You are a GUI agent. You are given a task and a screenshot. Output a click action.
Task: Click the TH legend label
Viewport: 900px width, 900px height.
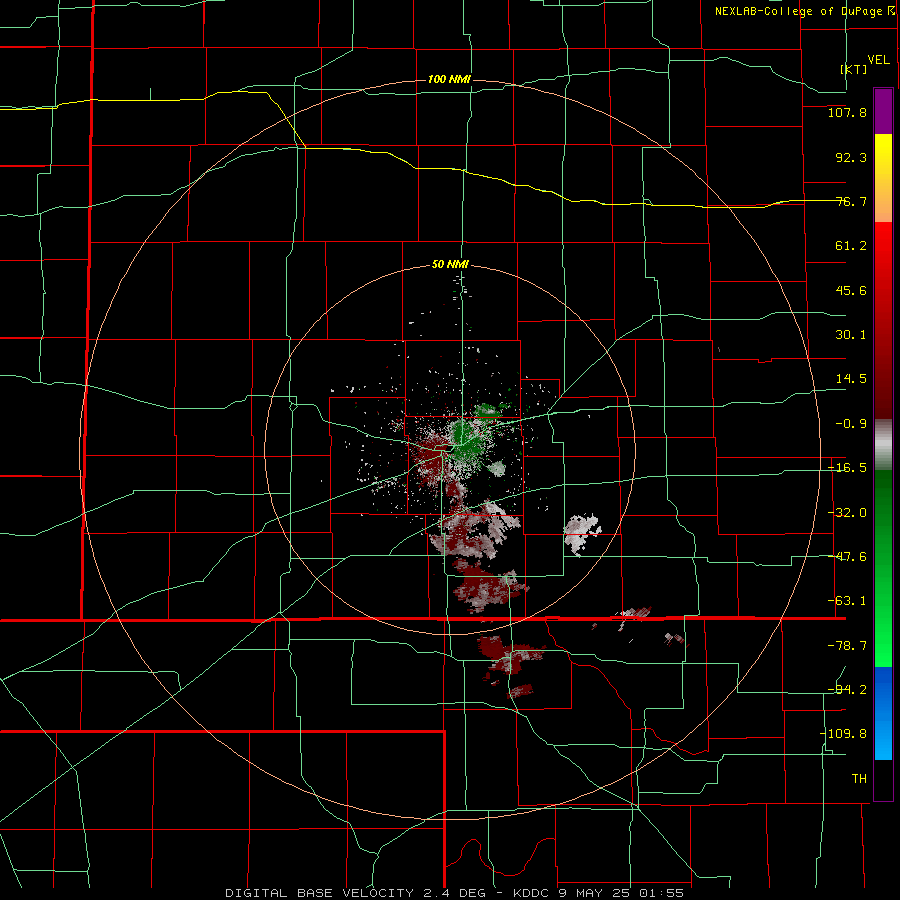(859, 779)
